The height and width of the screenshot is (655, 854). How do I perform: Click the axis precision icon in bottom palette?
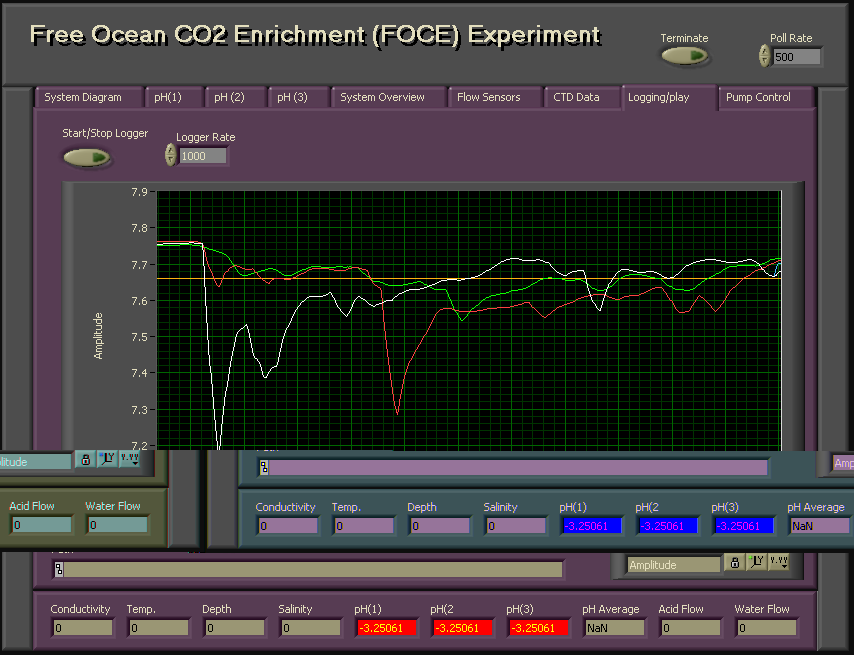click(x=778, y=562)
